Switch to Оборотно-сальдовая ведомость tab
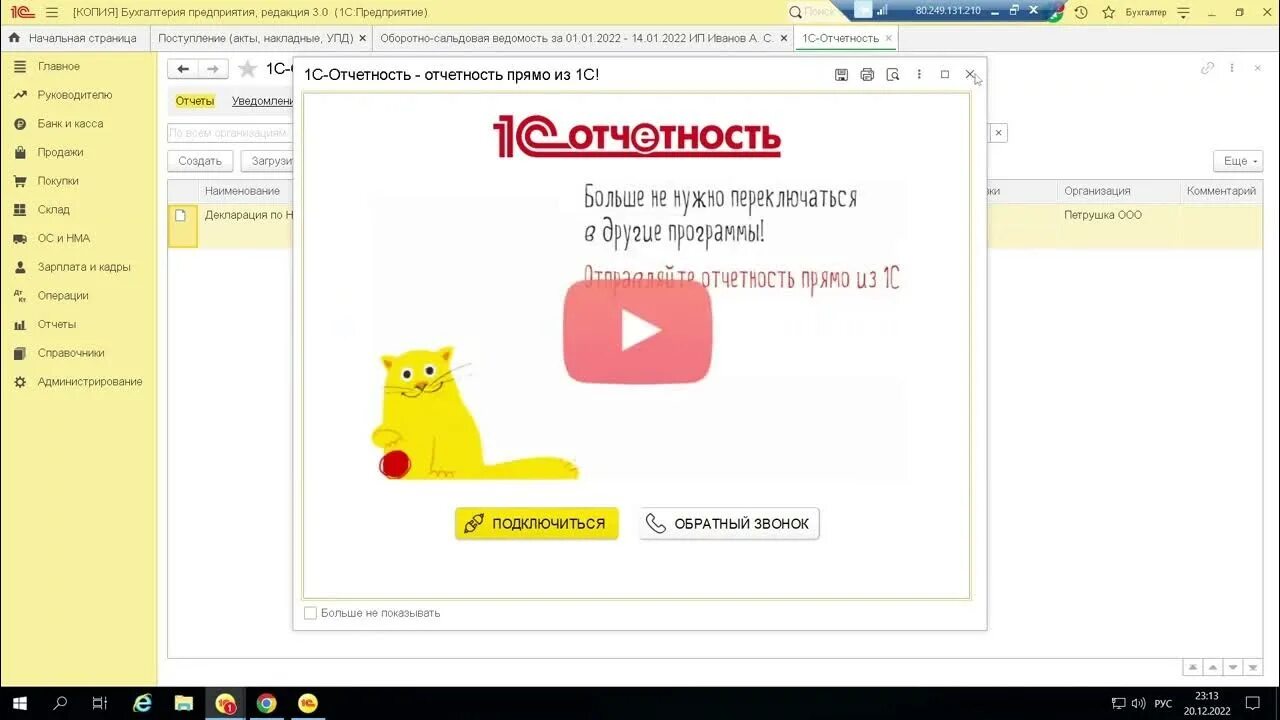This screenshot has width=1280, height=720. (576, 38)
